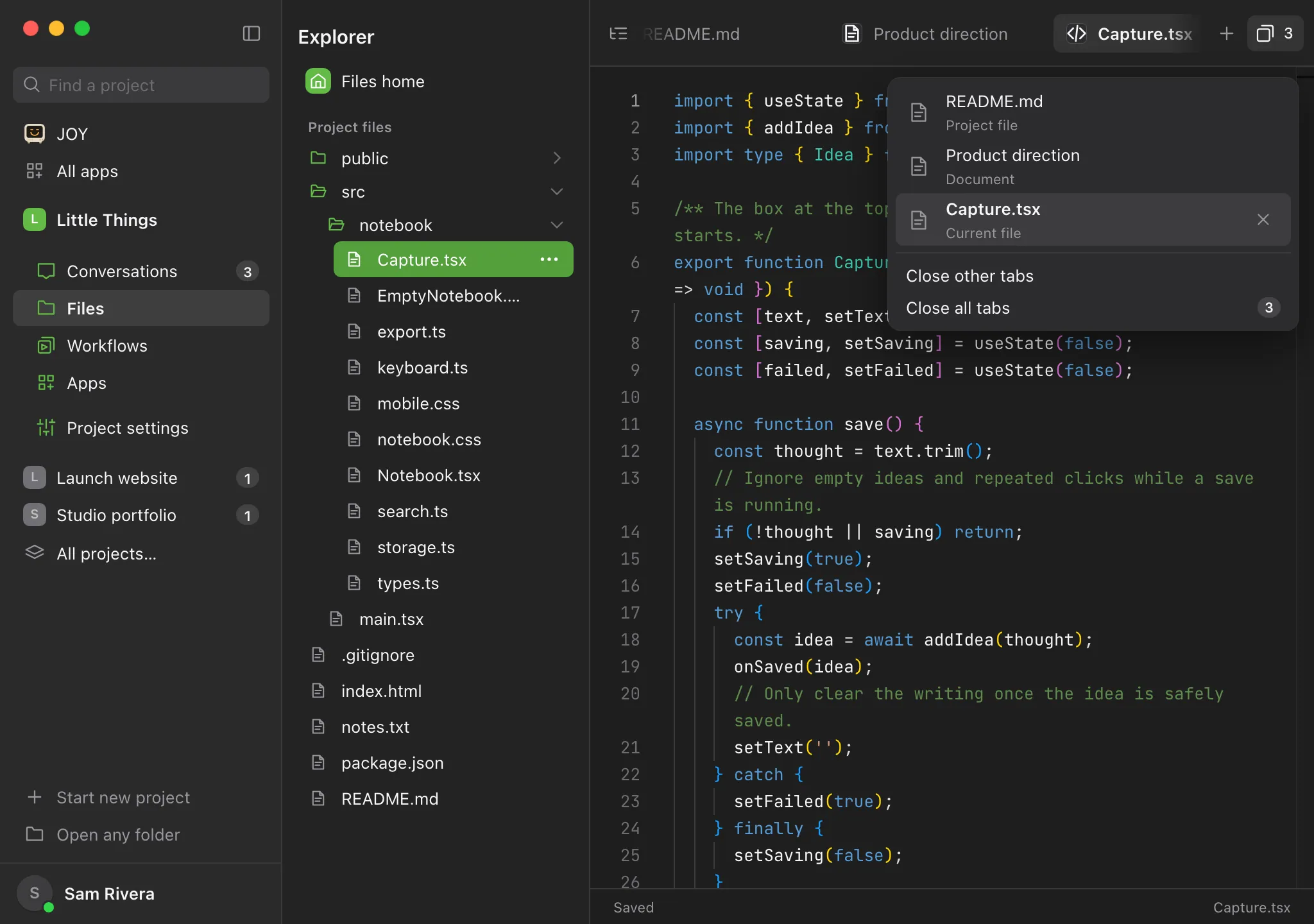Collapse the src folder chevron
Image resolution: width=1314 pixels, height=924 pixels.
click(557, 191)
